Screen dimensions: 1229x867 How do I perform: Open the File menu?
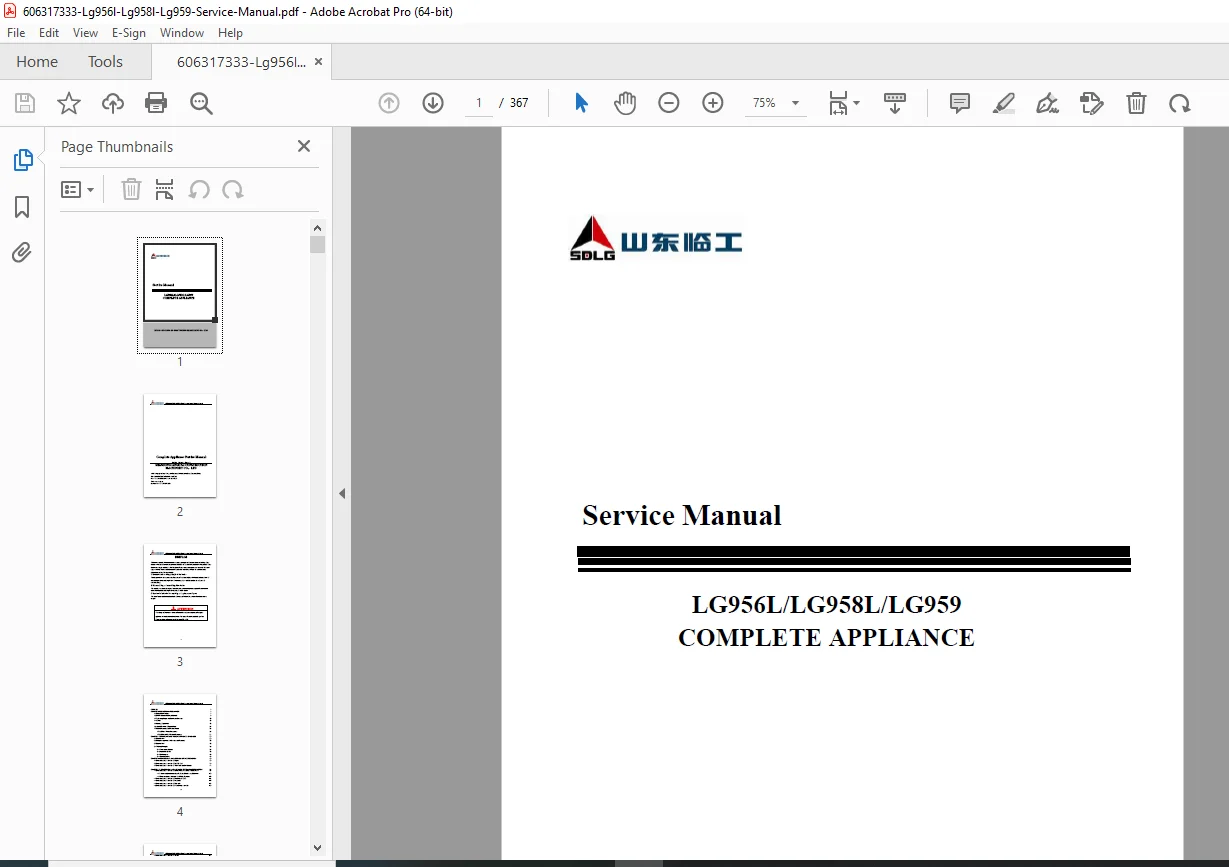(x=16, y=33)
